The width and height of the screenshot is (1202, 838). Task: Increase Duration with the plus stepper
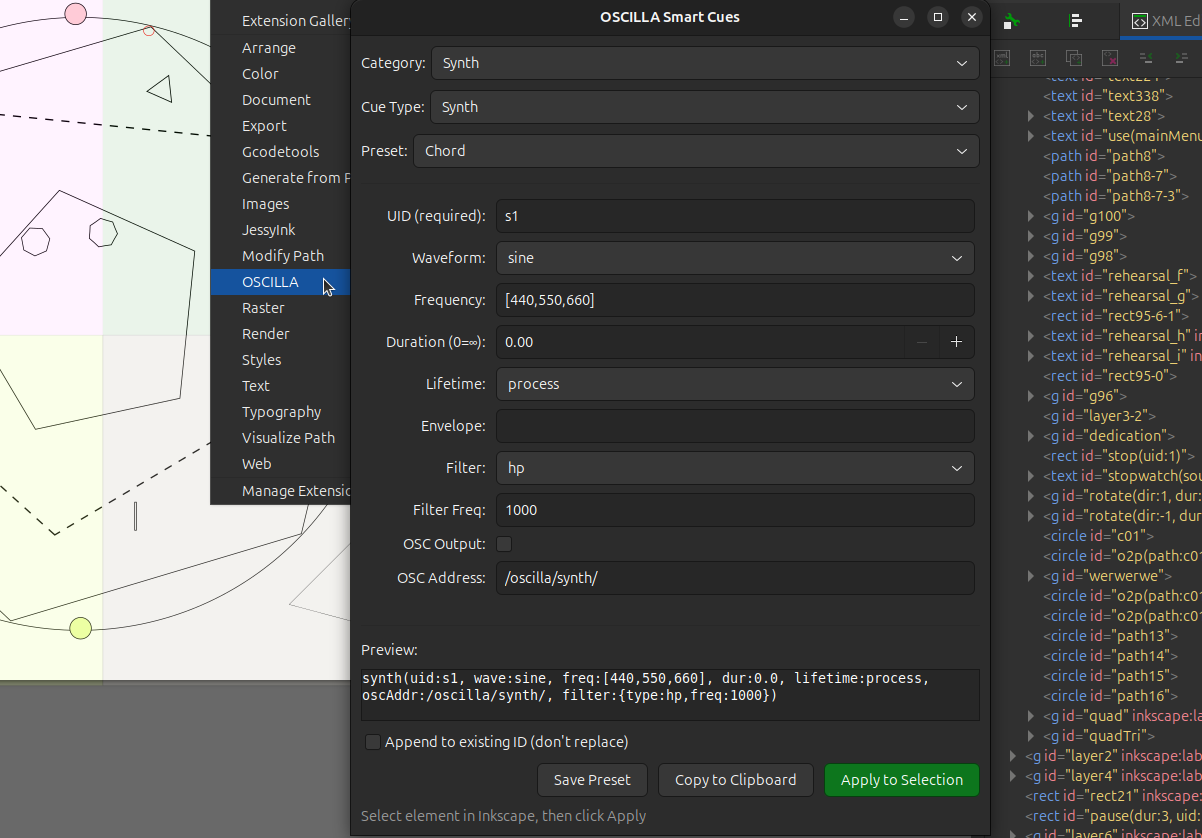[x=956, y=342]
